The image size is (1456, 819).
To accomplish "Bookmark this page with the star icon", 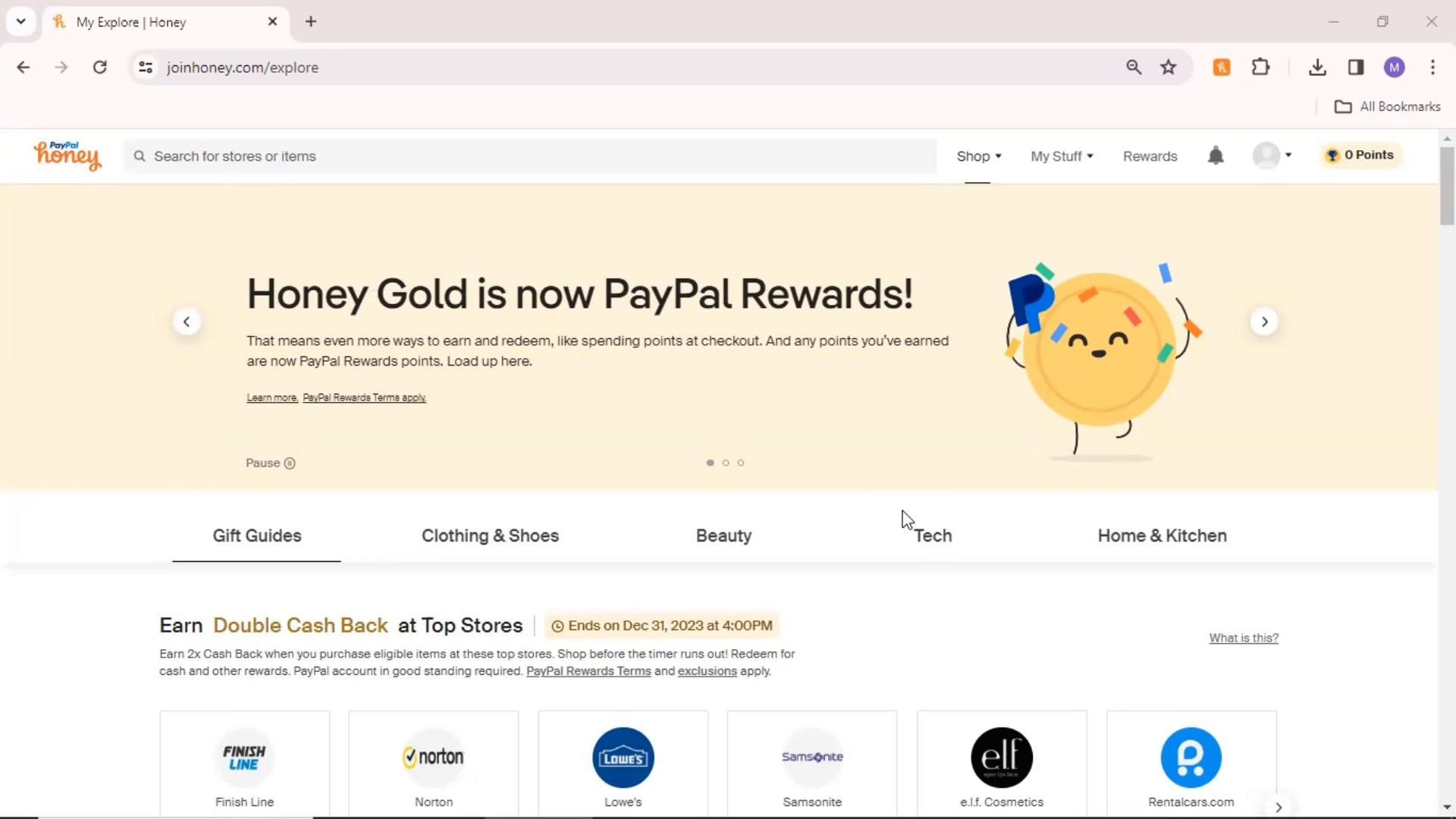I will coord(1168,67).
